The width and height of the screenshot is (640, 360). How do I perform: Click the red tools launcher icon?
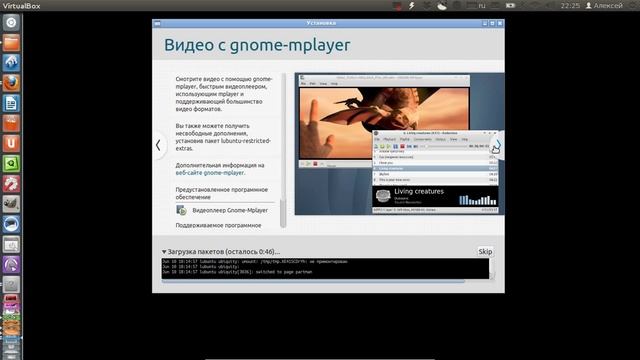[11, 184]
